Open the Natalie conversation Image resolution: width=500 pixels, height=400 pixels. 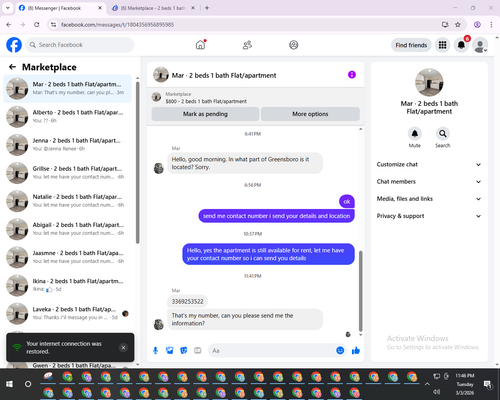coord(67,201)
